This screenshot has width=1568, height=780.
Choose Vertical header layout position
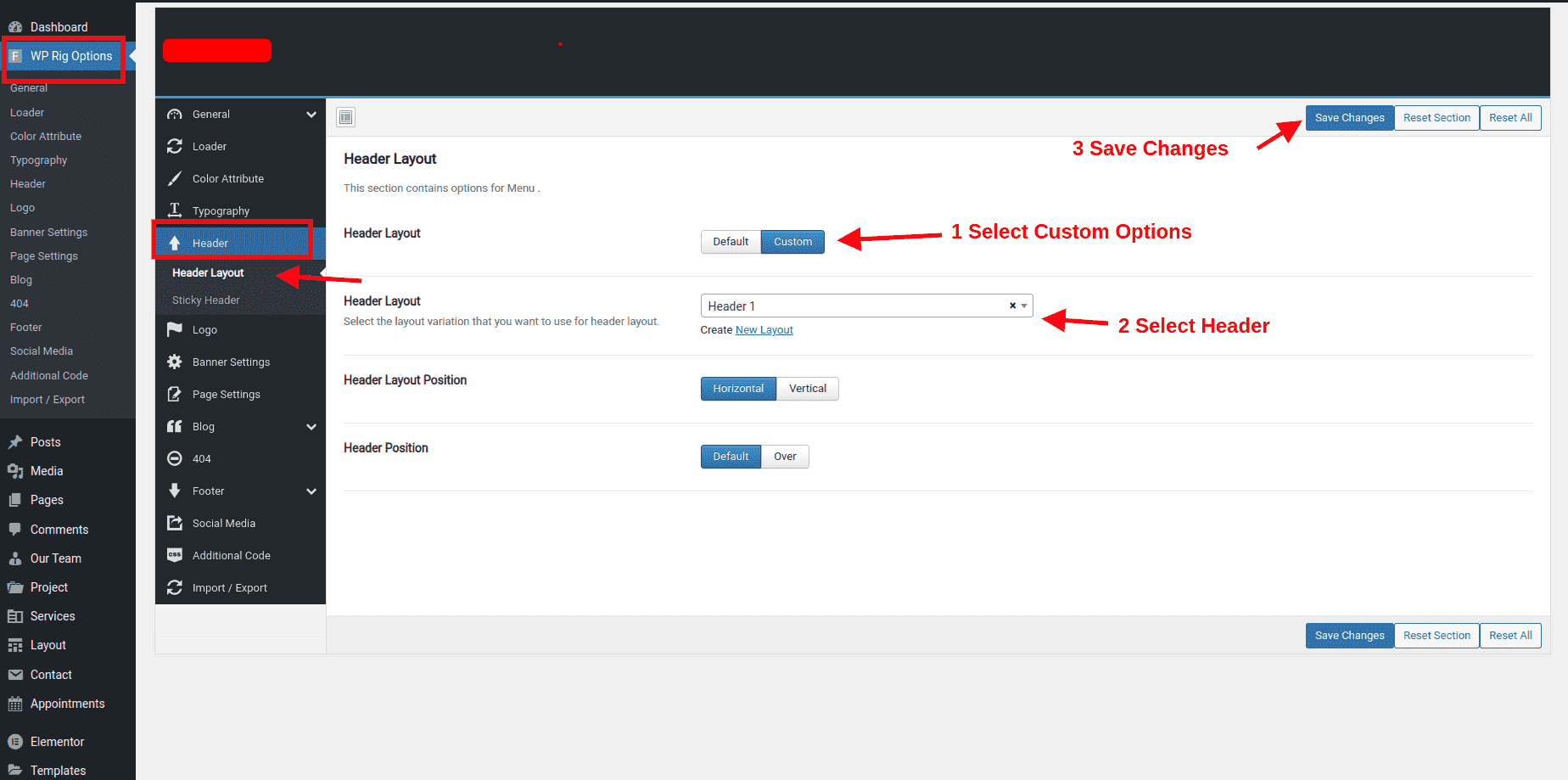pyautogui.click(x=807, y=389)
